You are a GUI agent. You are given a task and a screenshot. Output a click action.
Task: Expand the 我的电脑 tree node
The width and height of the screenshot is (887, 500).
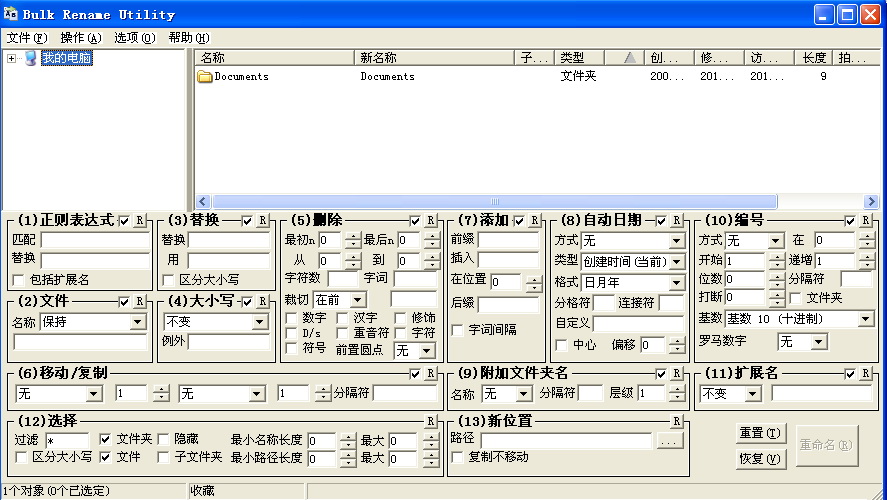[x=11, y=58]
